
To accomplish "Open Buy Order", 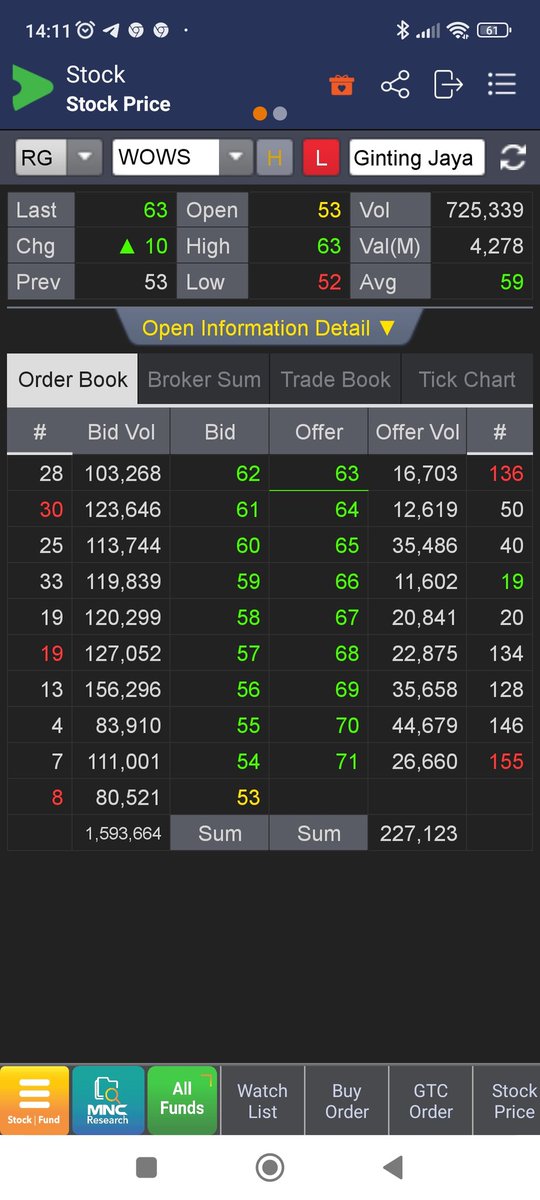I will 347,1101.
